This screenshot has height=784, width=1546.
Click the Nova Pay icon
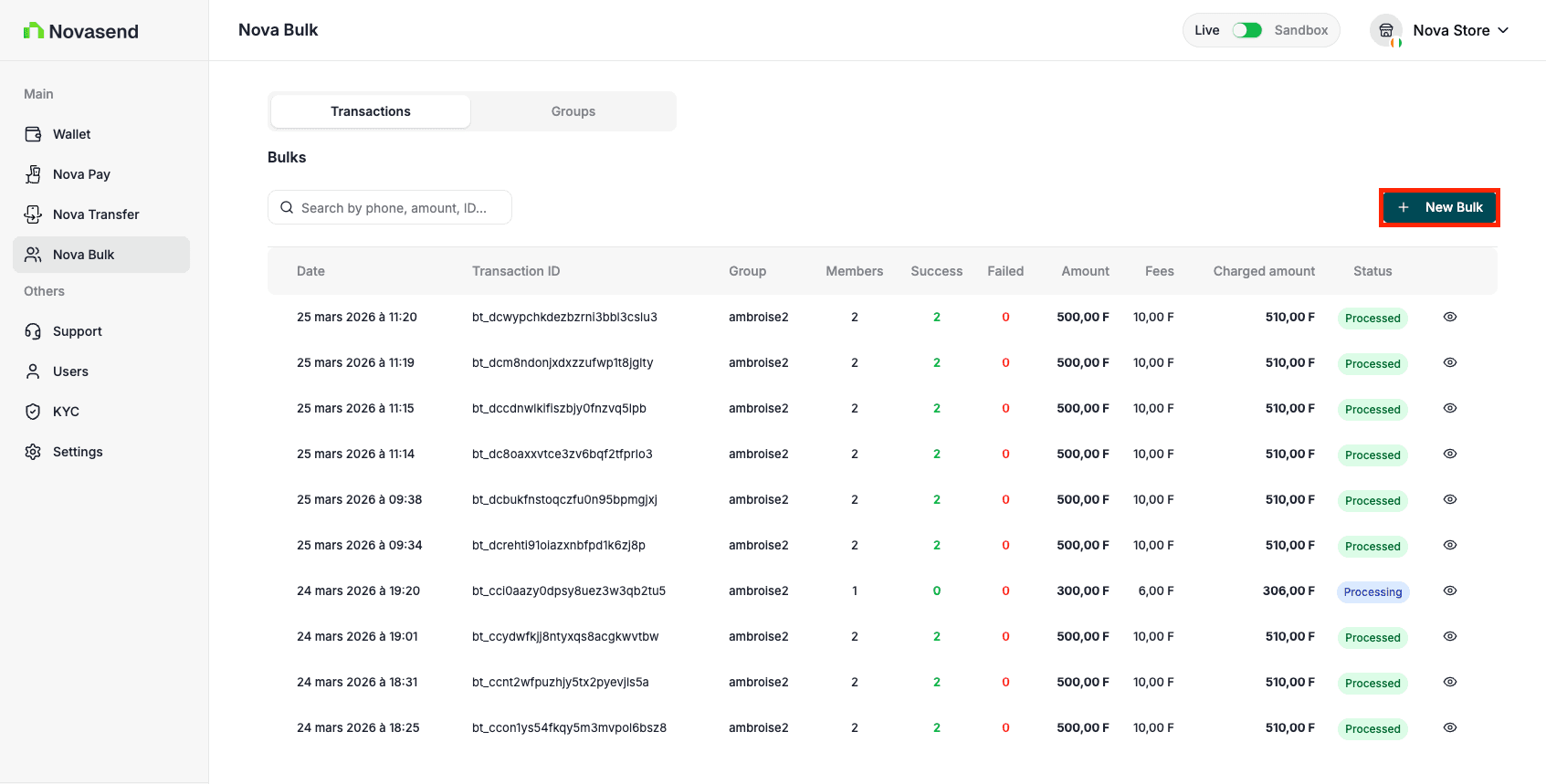33,174
